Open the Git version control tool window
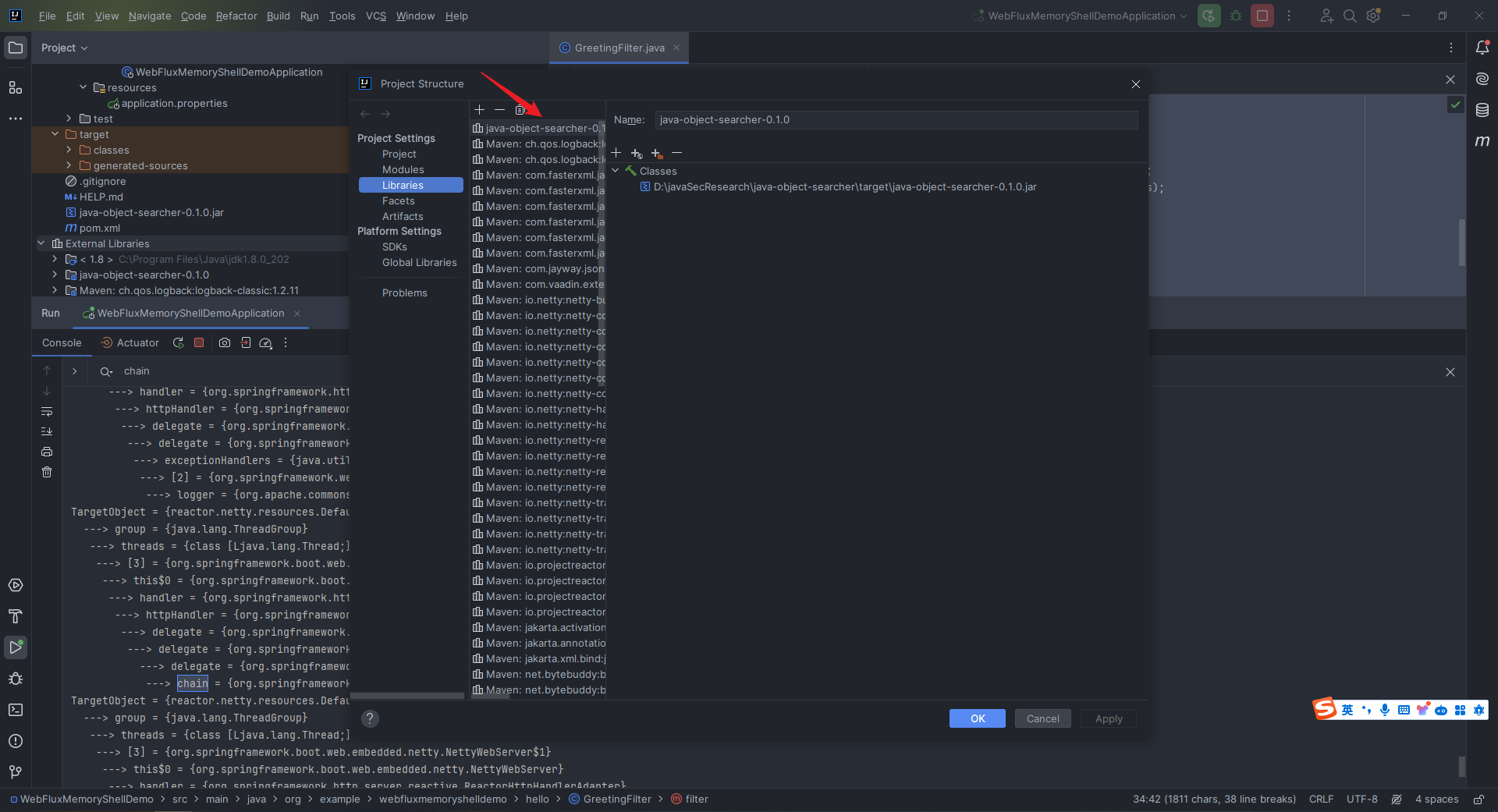1498x812 pixels. [x=16, y=772]
